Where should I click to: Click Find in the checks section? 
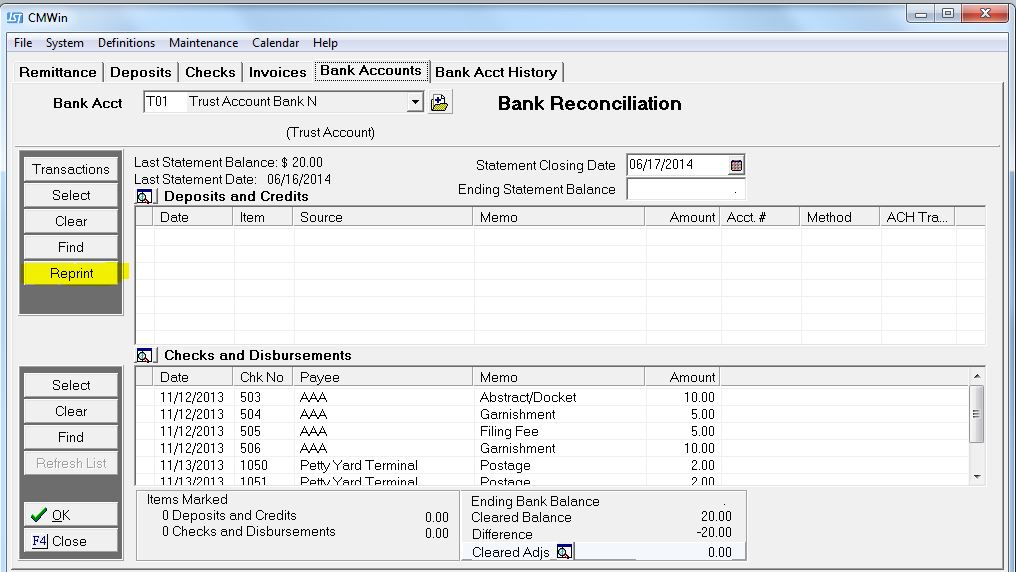tap(71, 437)
